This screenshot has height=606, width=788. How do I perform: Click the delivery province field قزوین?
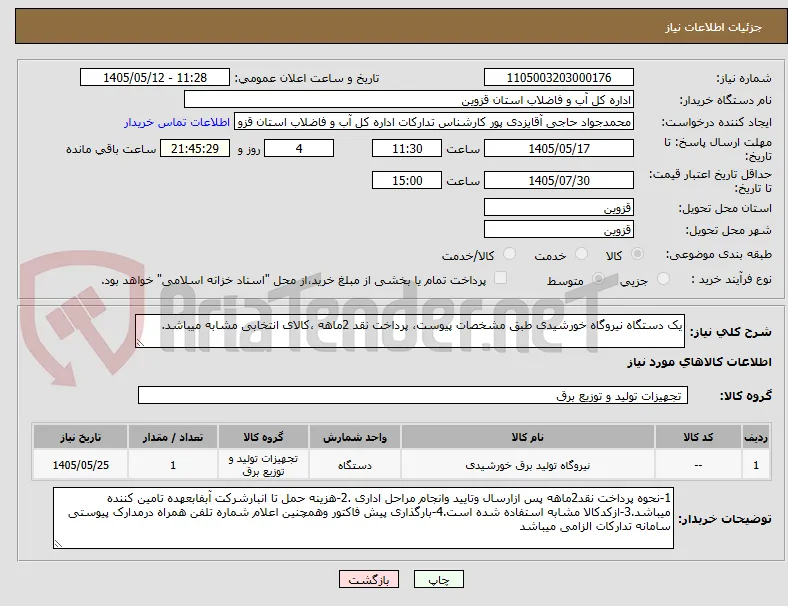click(559, 207)
